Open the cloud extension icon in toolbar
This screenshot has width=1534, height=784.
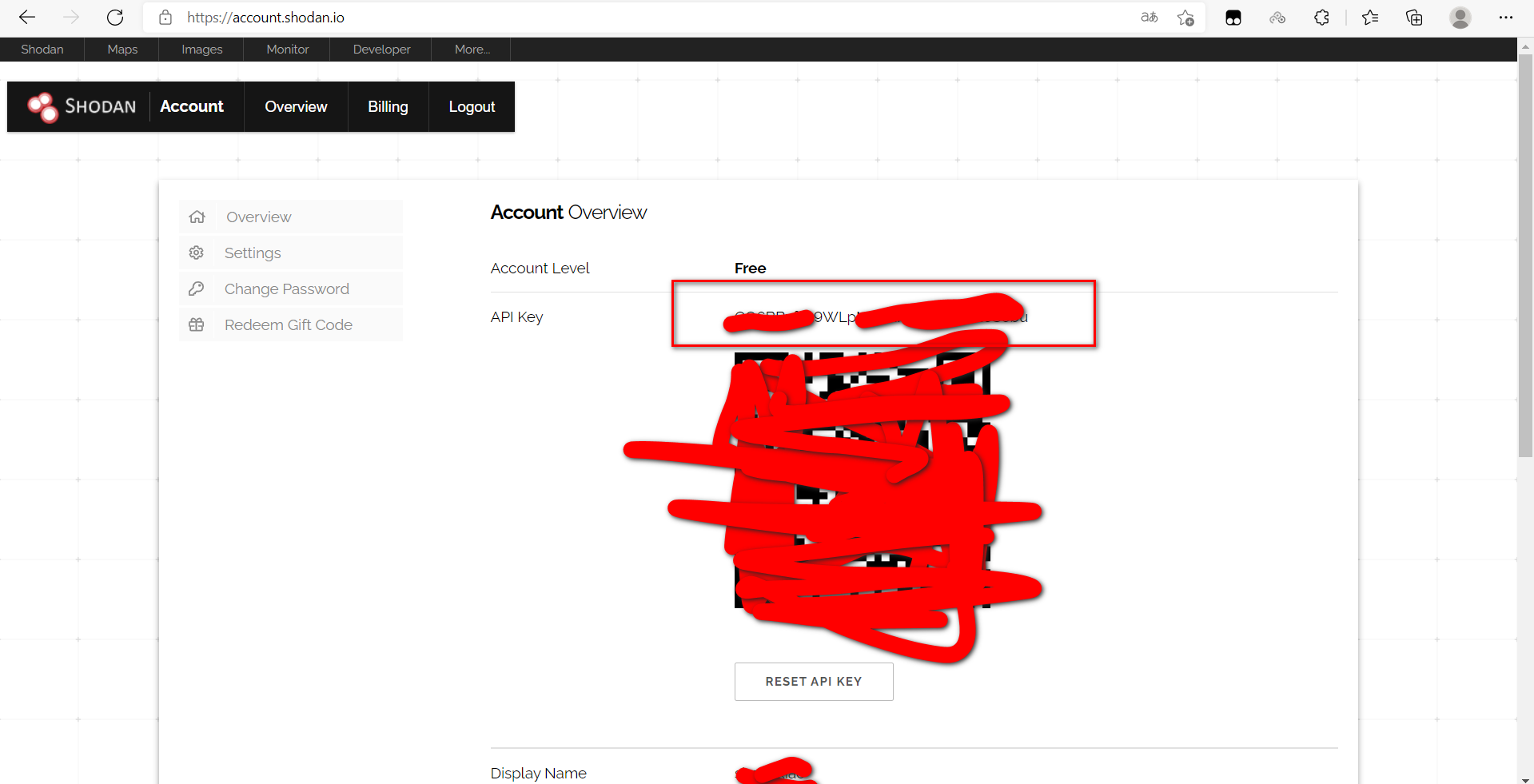click(1277, 18)
